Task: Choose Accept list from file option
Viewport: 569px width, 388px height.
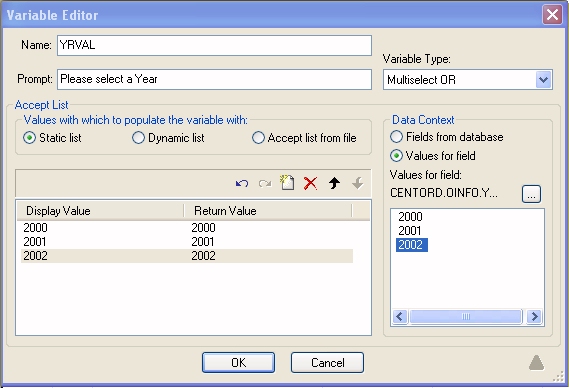Action: [x=258, y=138]
